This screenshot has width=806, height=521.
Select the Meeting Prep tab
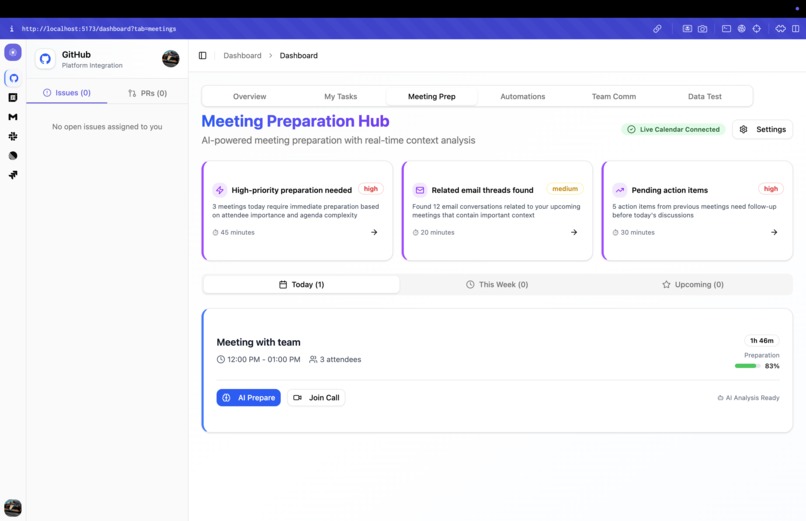tap(432, 97)
